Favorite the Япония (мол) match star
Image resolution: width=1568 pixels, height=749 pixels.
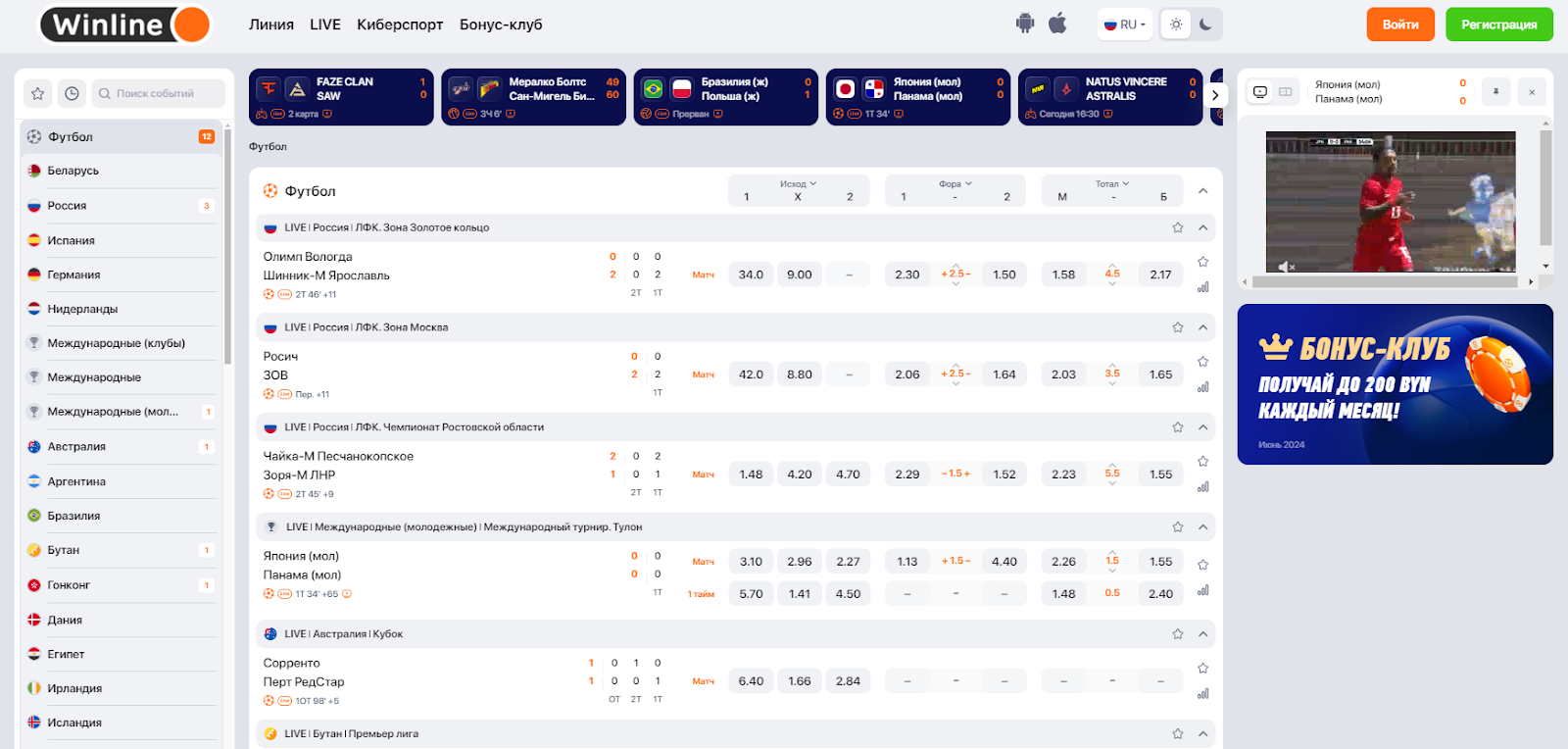tap(1202, 565)
